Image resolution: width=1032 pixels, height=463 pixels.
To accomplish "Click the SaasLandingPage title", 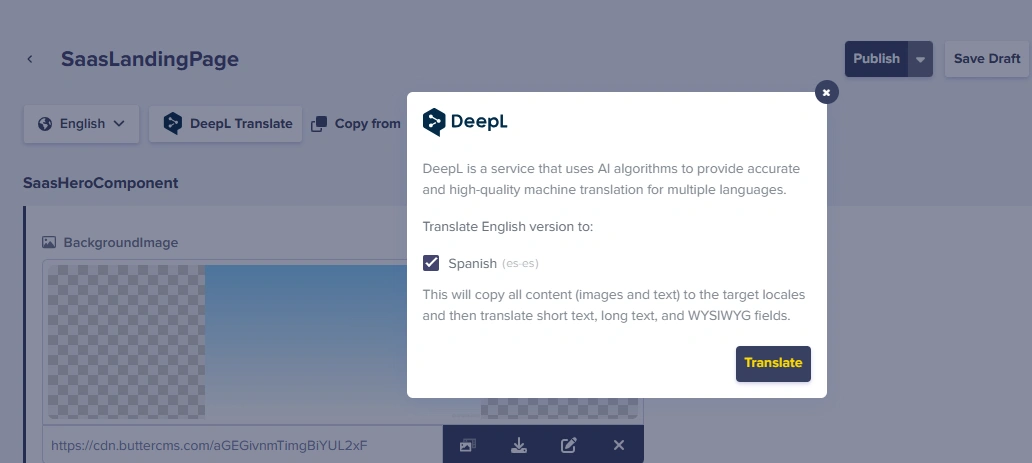I will tap(150, 59).
